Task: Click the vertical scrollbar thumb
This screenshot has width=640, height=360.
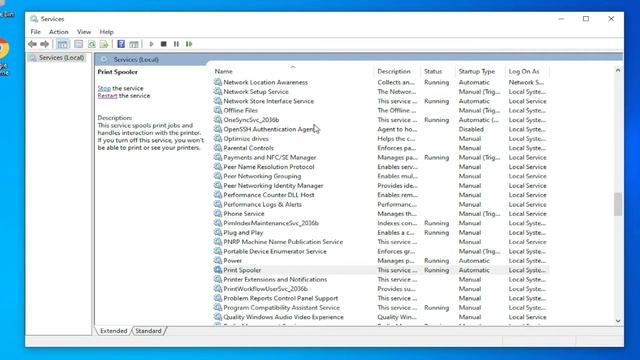Action: (x=618, y=204)
